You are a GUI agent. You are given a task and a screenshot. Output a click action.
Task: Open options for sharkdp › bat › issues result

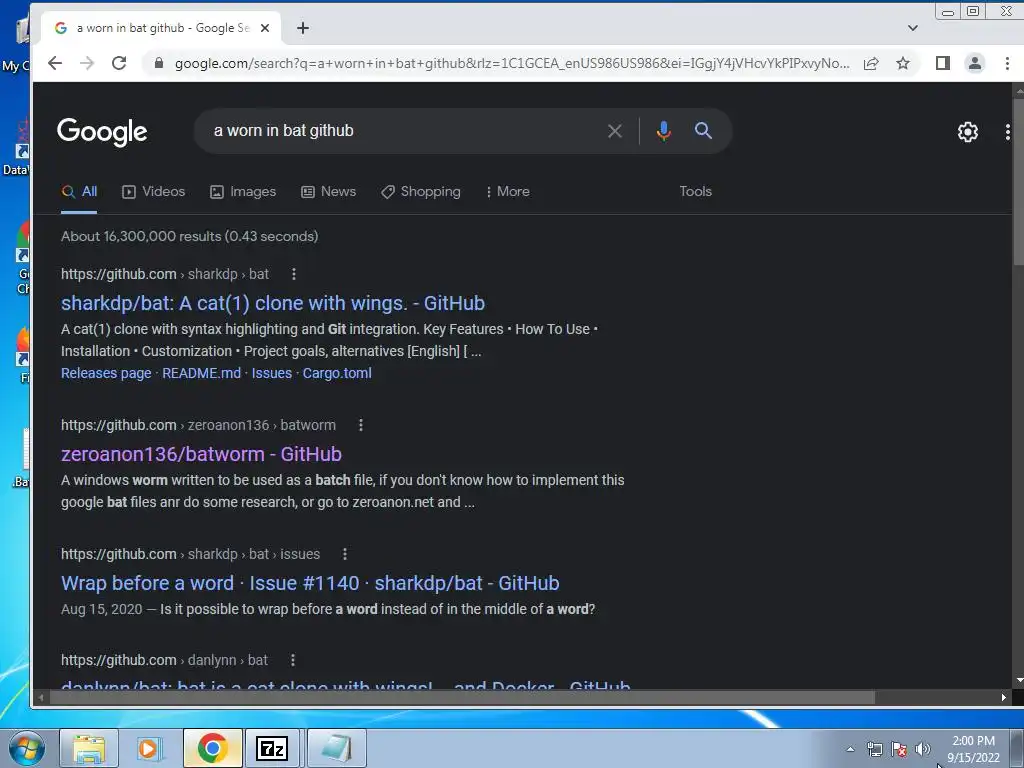tap(345, 554)
